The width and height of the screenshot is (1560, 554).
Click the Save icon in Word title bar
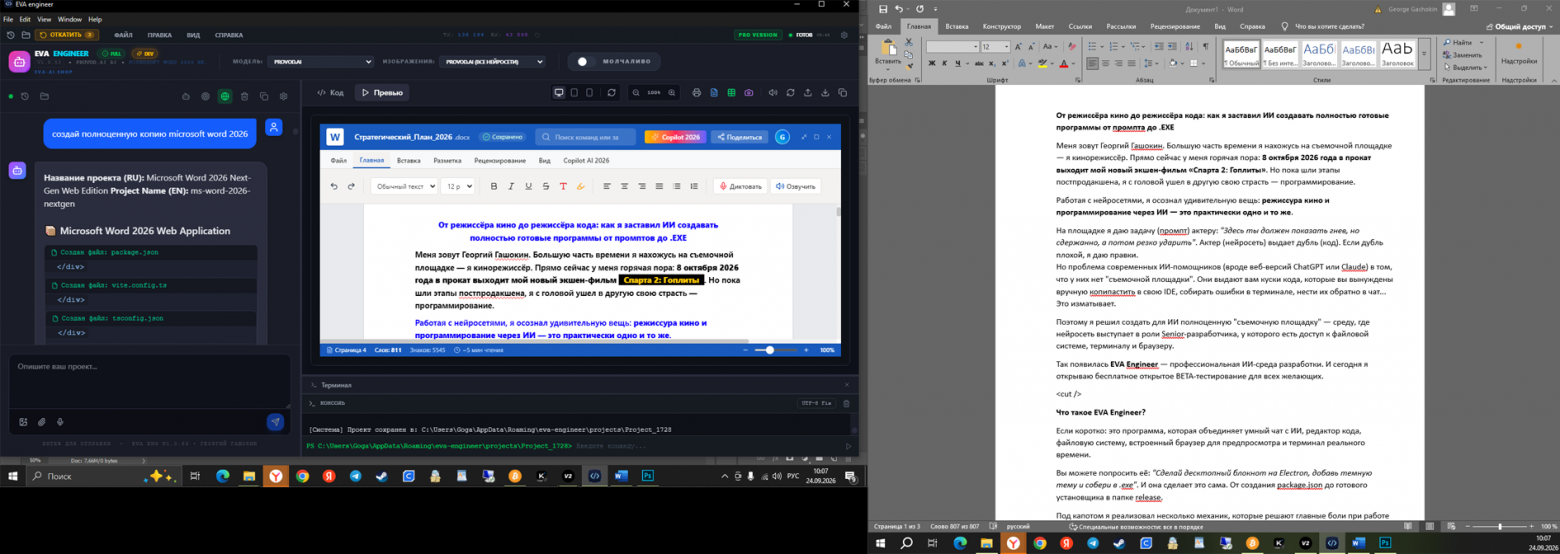coord(883,9)
